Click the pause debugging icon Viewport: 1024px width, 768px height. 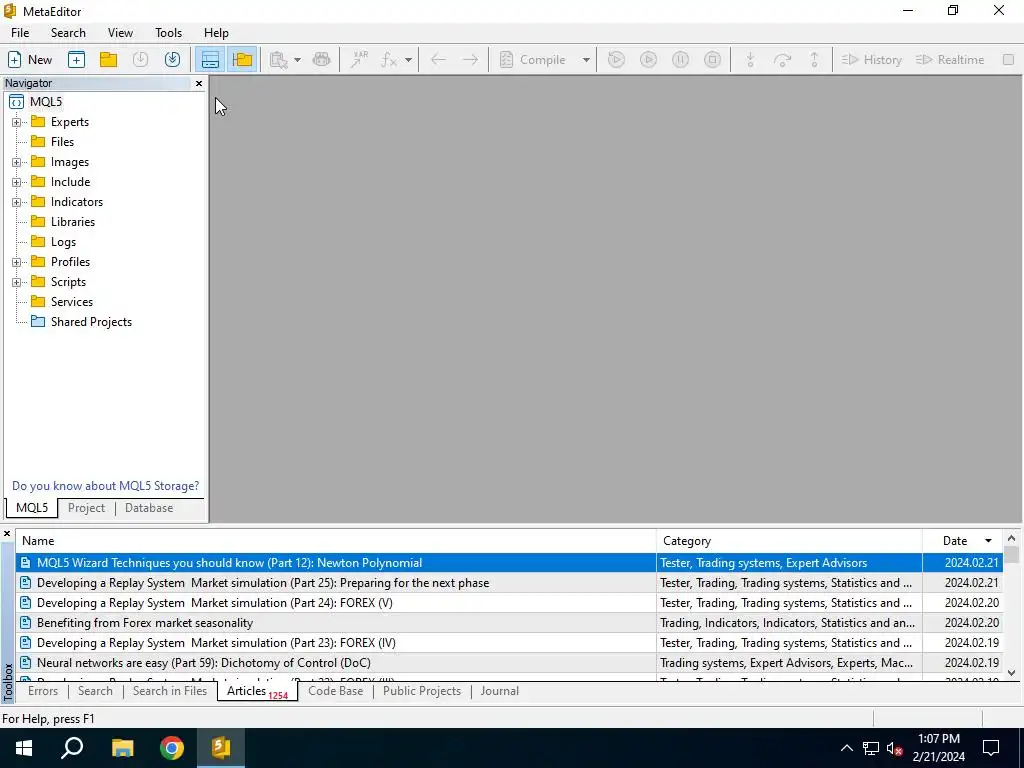pos(680,59)
